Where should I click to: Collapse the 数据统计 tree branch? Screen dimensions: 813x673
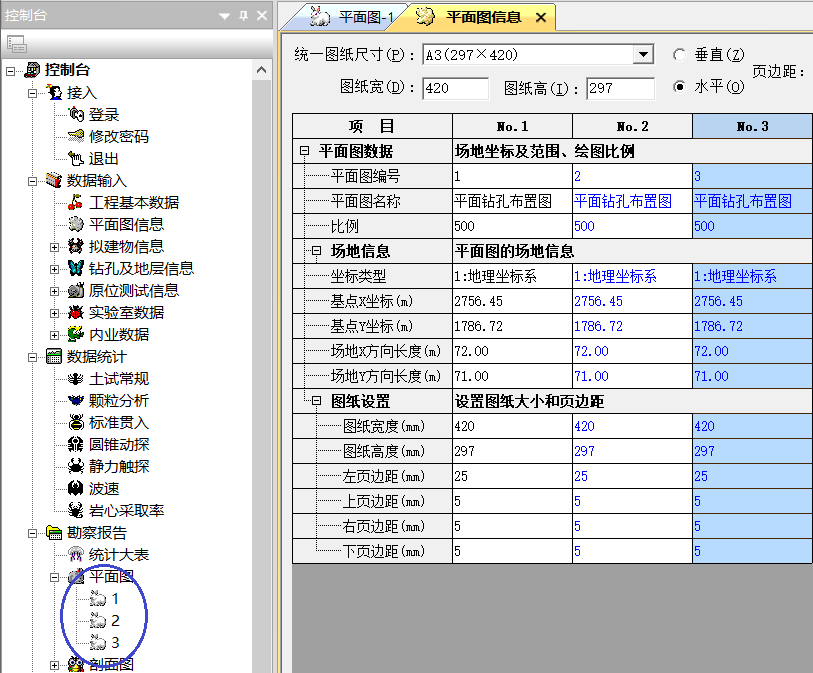32,357
